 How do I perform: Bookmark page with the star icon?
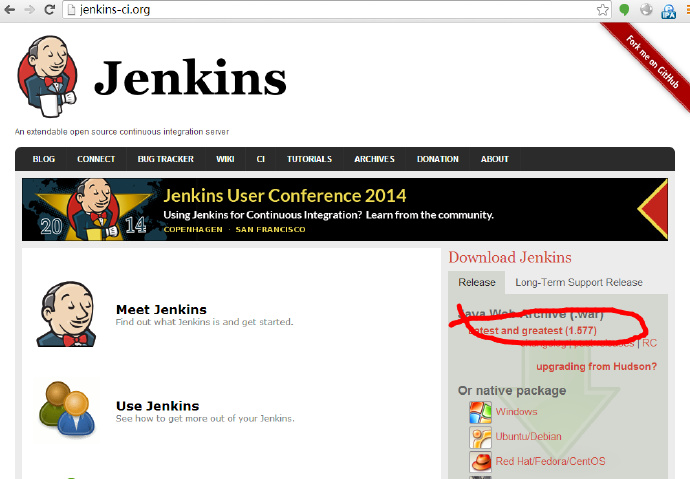603,10
